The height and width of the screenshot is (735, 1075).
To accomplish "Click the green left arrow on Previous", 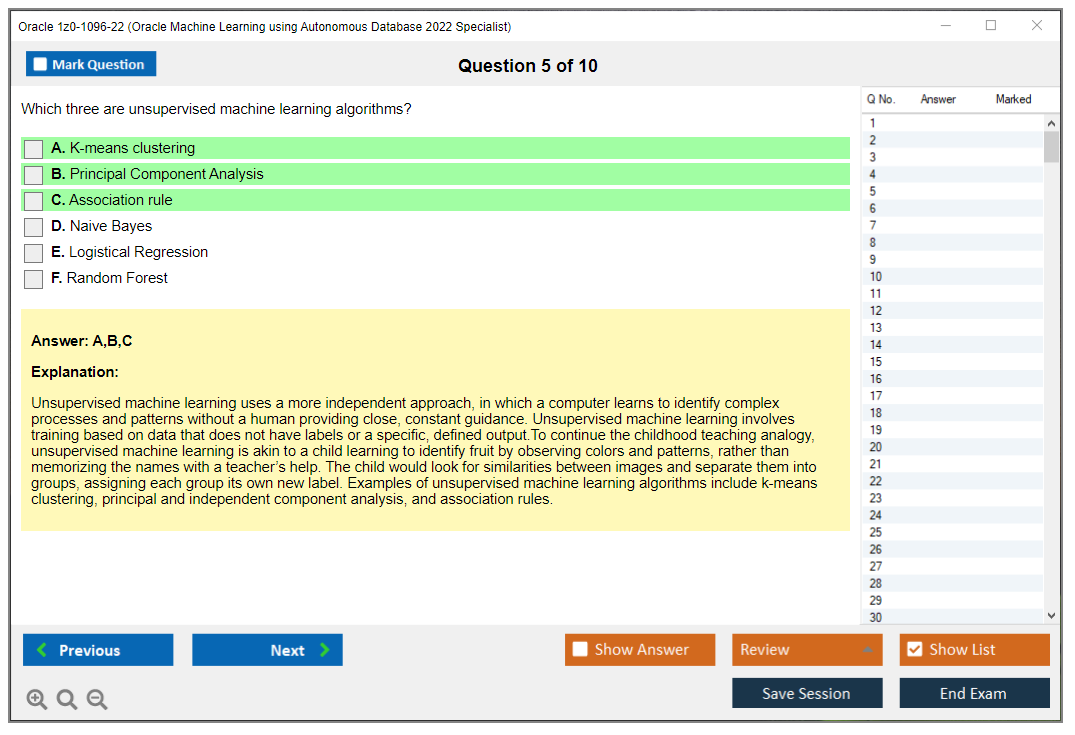I will (x=41, y=650).
